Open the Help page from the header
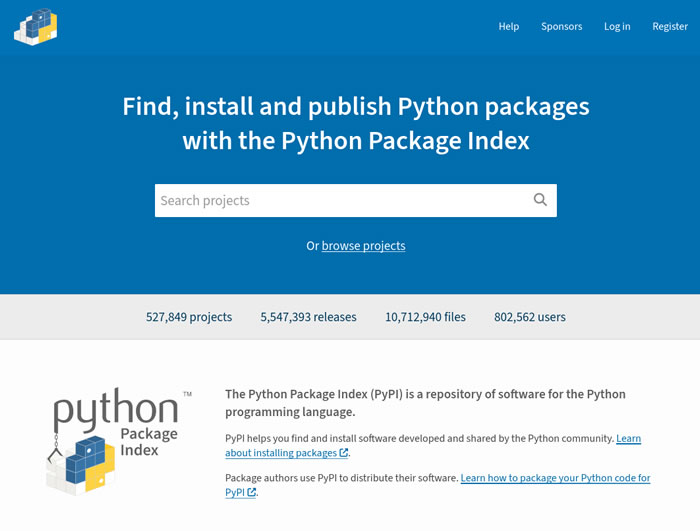The width and height of the screenshot is (700, 531). [508, 26]
